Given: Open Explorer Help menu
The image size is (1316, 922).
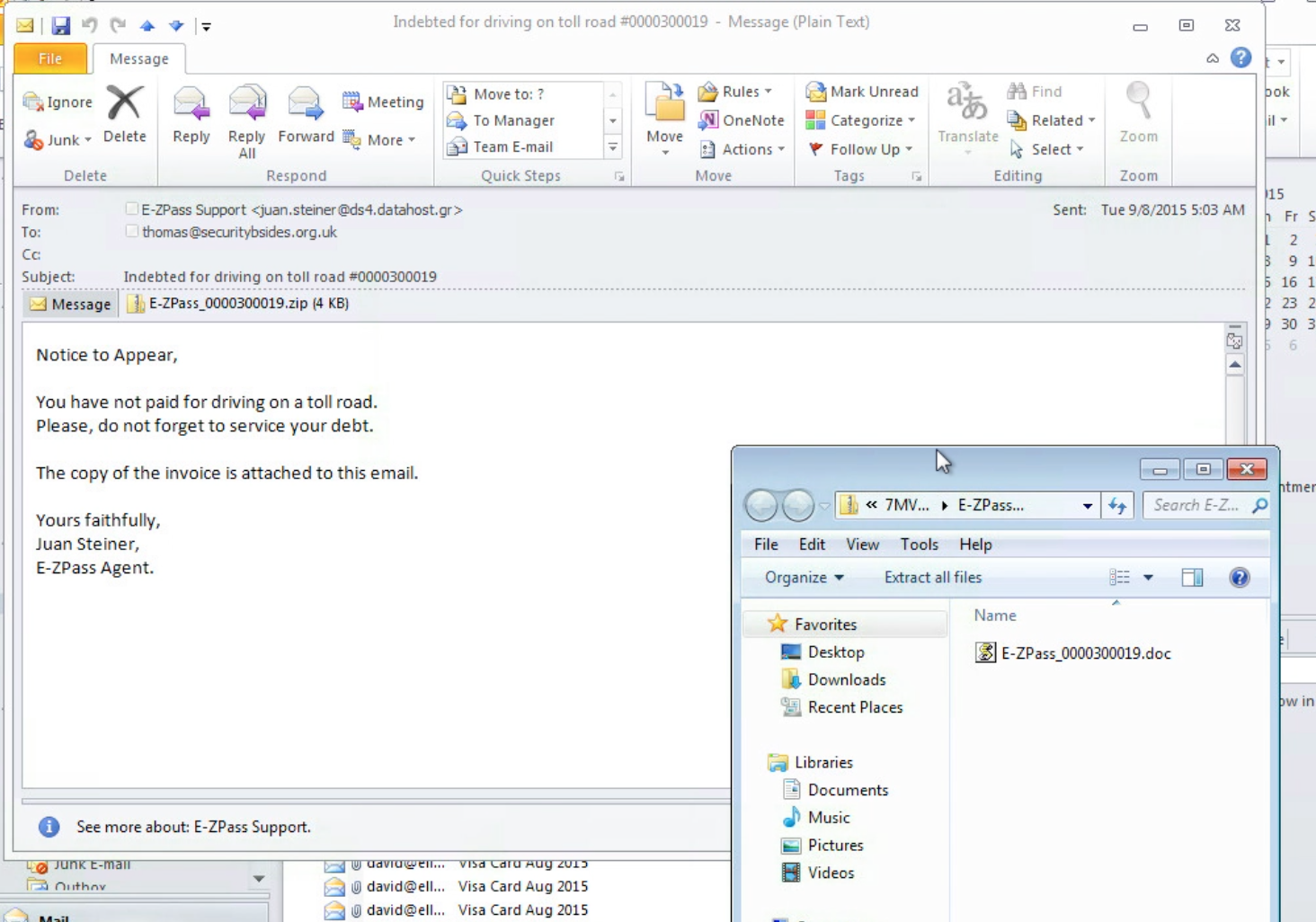Looking at the screenshot, I should pyautogui.click(x=975, y=545).
